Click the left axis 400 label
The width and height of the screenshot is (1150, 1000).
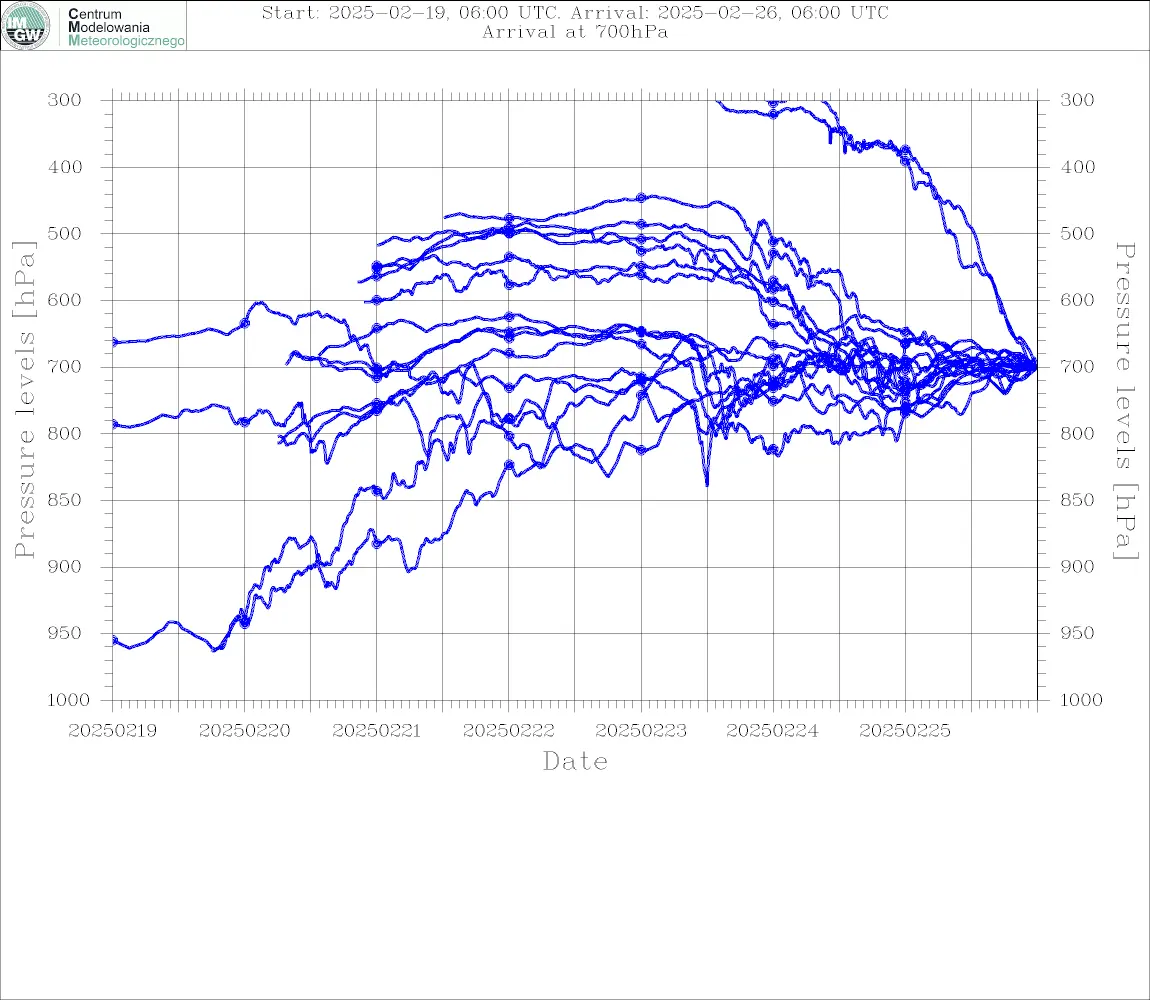point(65,167)
